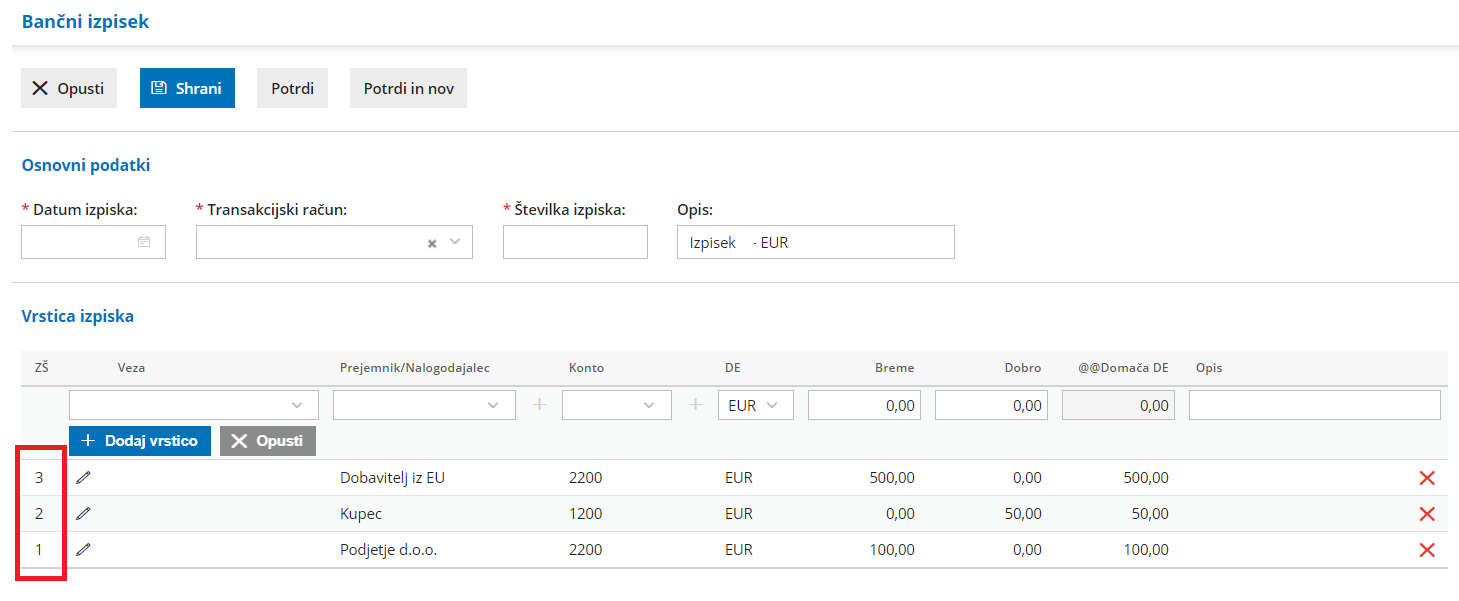Click the Dobavitelj iz EU cell
This screenshot has height=601, width=1459.
pyautogui.click(x=392, y=478)
